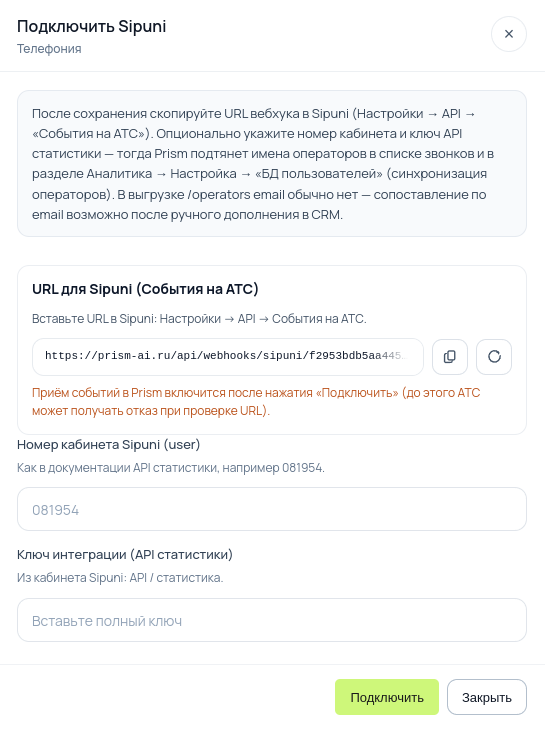This screenshot has height=729, width=545.
Task: Copy the Sipuni webhook URL
Action: pyautogui.click(x=450, y=357)
